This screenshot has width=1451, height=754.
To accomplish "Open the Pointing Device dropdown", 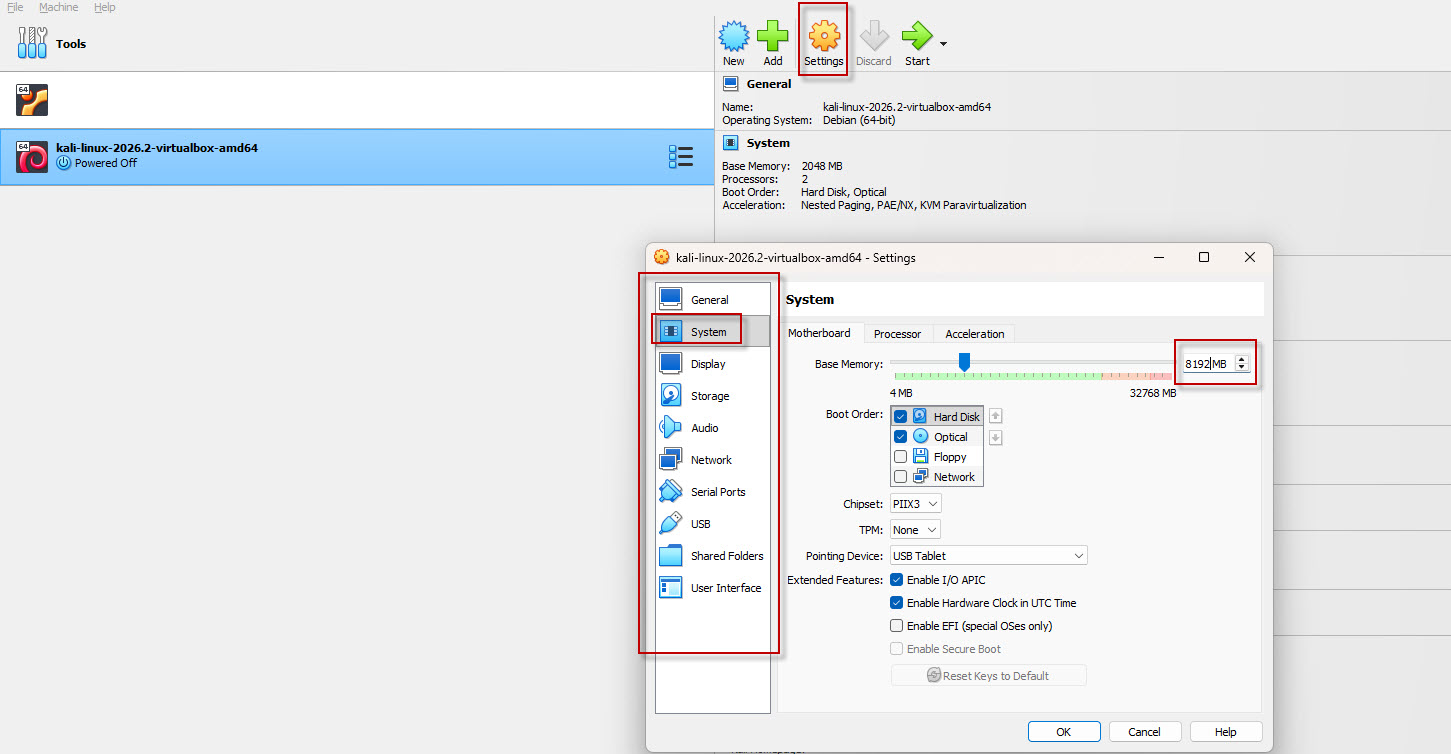I will tap(989, 556).
